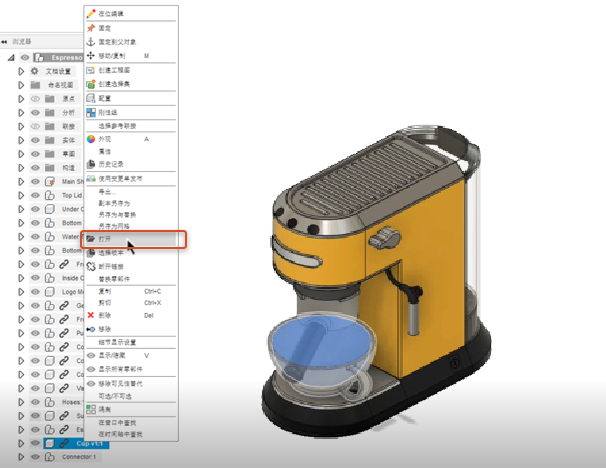Screen dimensions: 606x468
Task: Toggle visibility eye of Espresso root component
Action: pos(25,58)
